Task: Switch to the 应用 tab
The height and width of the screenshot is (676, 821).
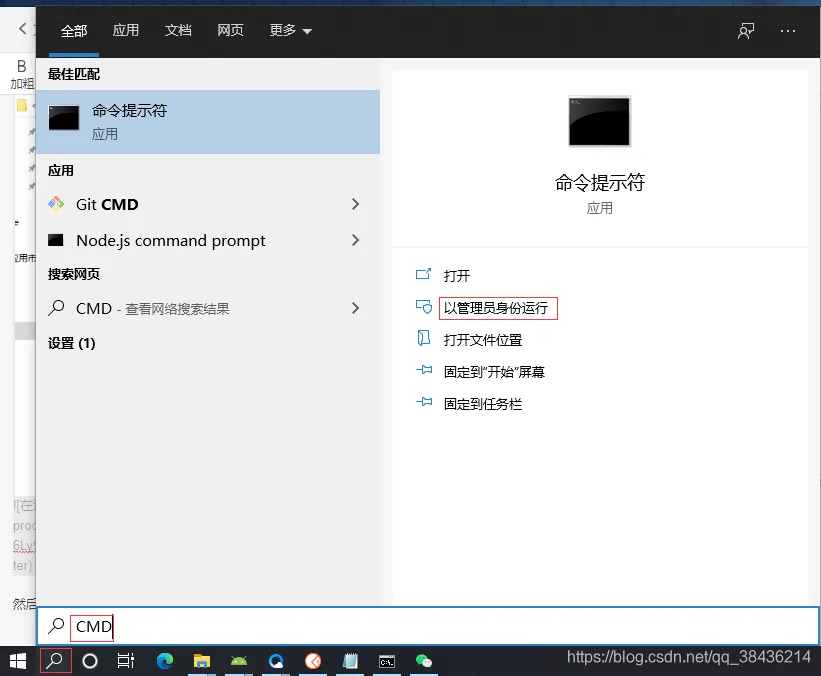Action: click(x=126, y=30)
